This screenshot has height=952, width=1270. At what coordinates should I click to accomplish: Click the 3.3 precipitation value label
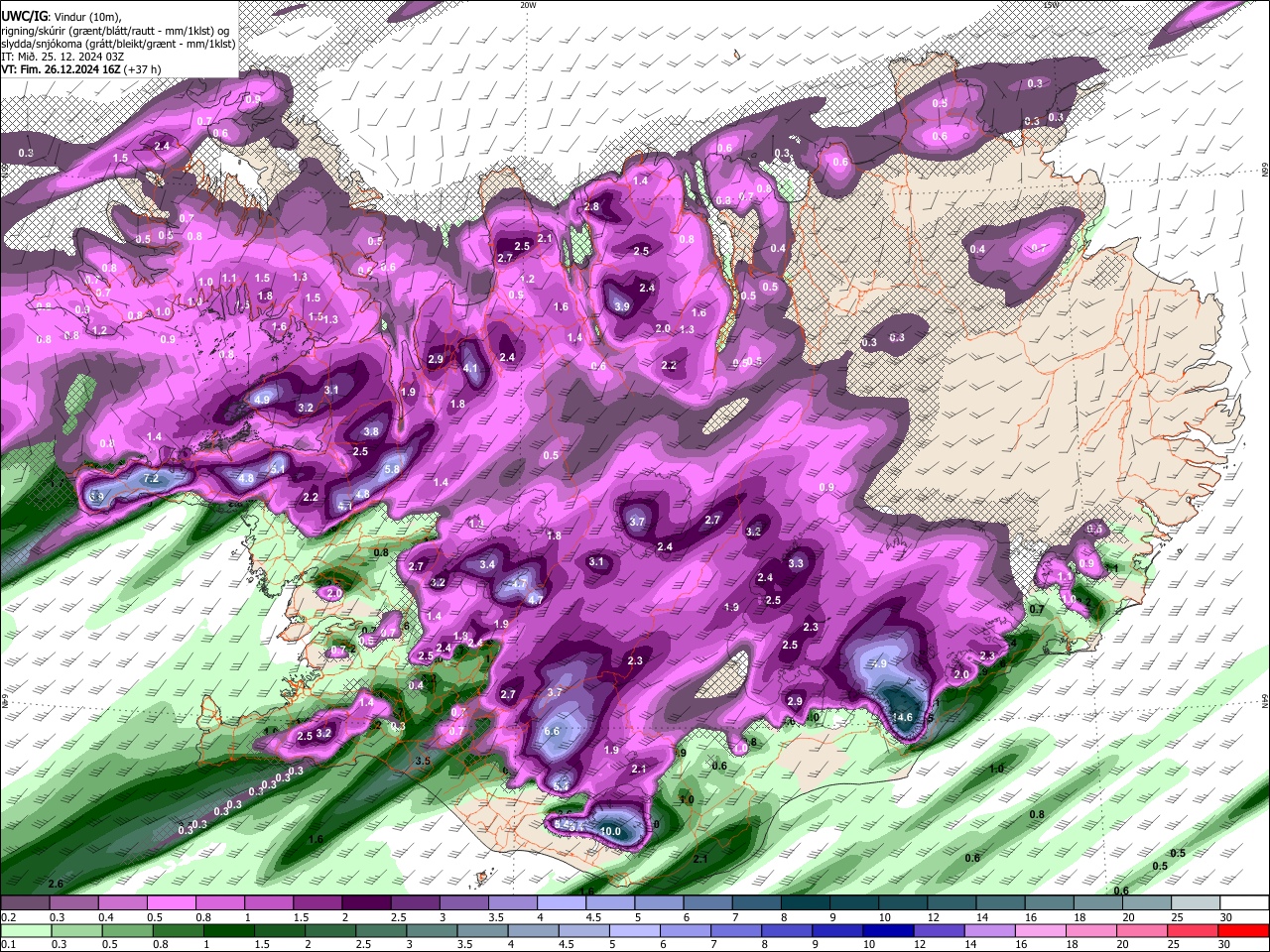pos(796,562)
